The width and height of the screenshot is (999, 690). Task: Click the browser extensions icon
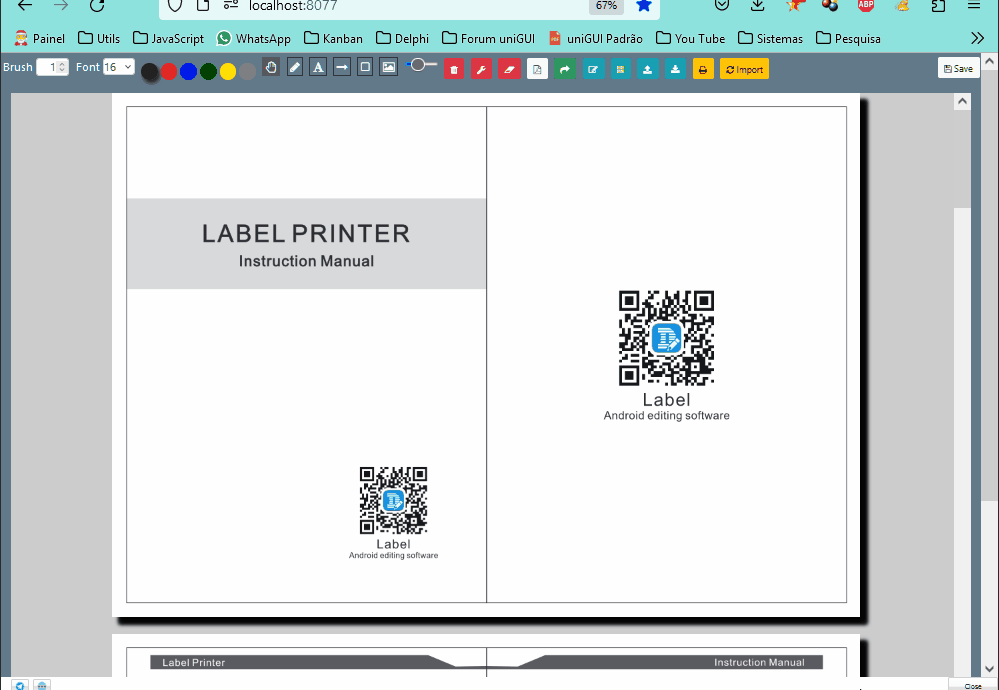pyautogui.click(x=938, y=6)
